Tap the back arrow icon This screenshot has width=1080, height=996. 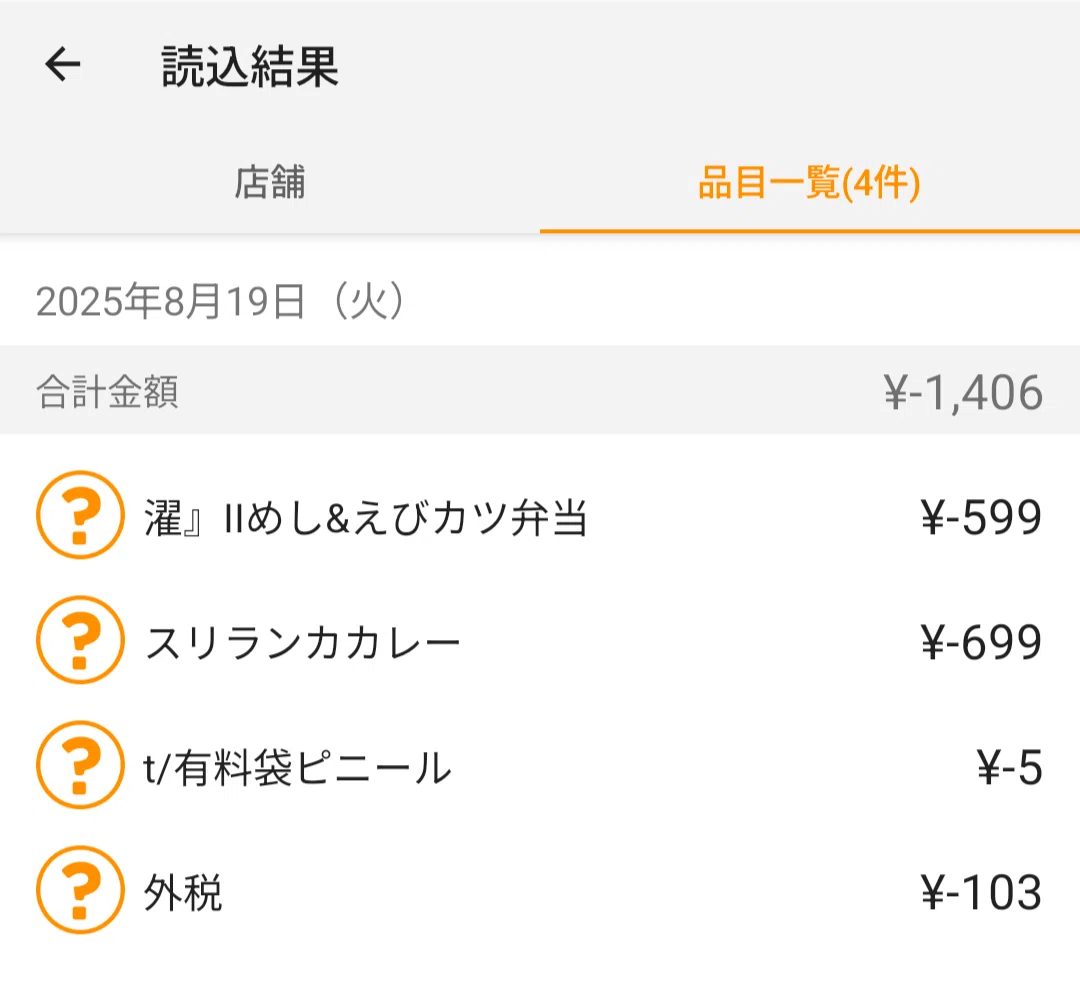tap(63, 65)
